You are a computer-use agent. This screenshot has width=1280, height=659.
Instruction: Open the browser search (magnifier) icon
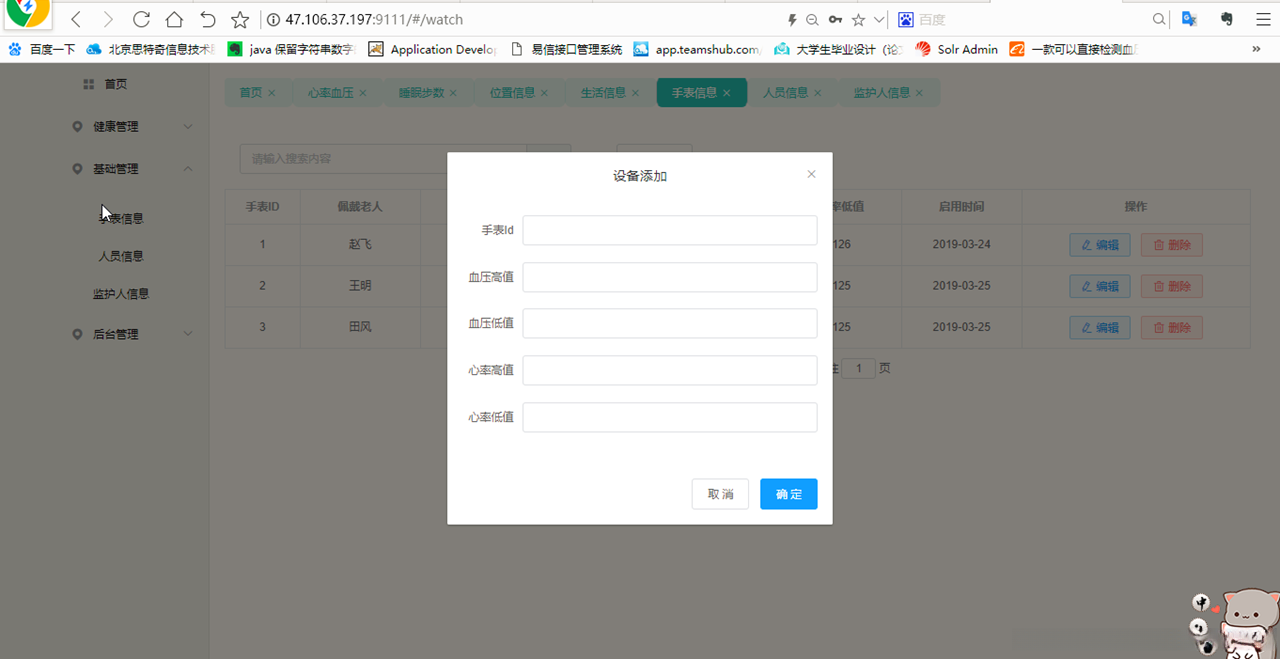(x=1157, y=19)
